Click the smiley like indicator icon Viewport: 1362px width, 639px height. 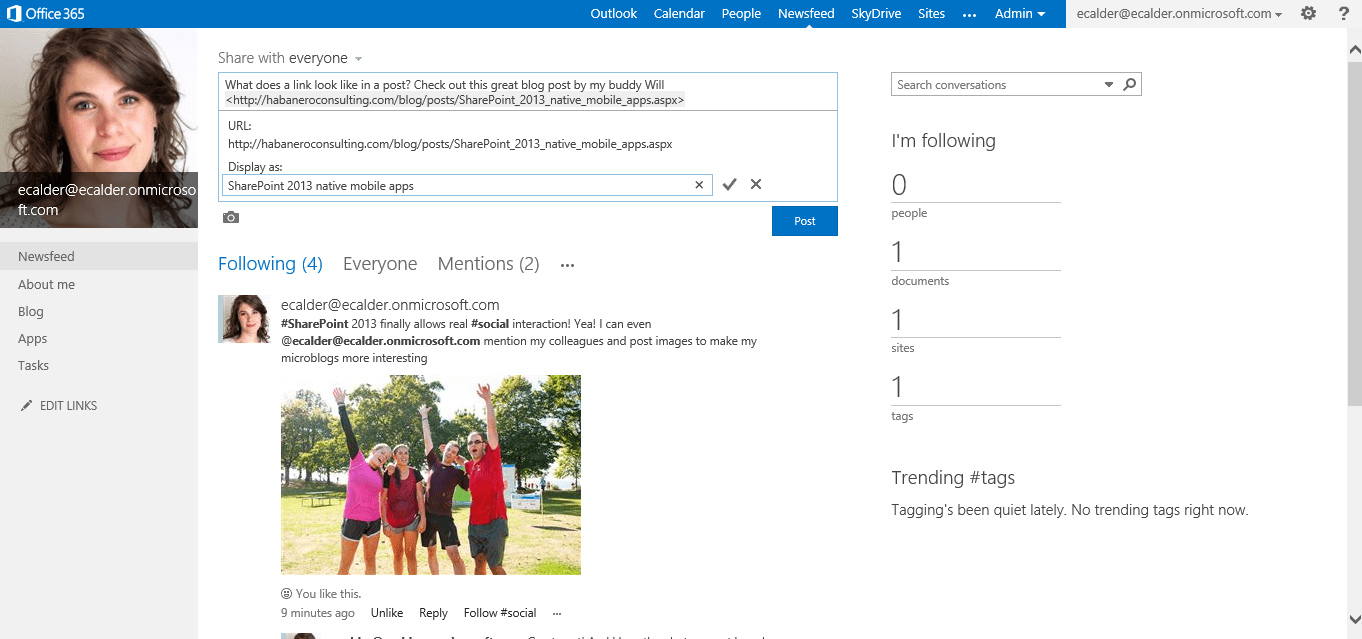(x=287, y=594)
